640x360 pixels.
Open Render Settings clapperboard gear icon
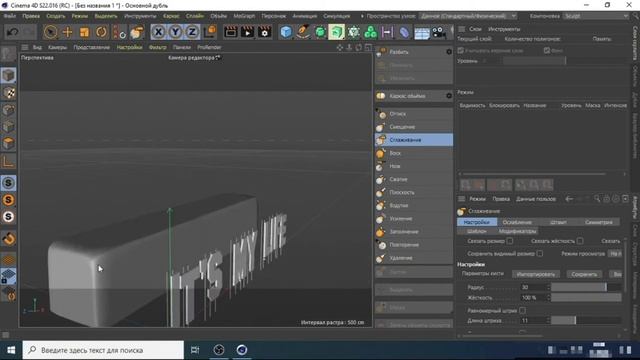pos(264,32)
